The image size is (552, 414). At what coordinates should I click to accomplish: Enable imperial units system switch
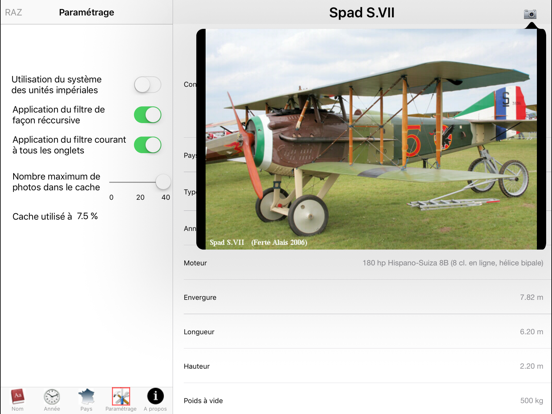(148, 85)
